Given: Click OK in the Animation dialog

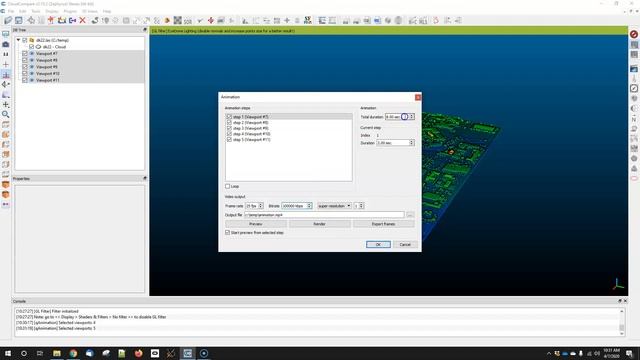Looking at the screenshot, I should click(x=378, y=244).
